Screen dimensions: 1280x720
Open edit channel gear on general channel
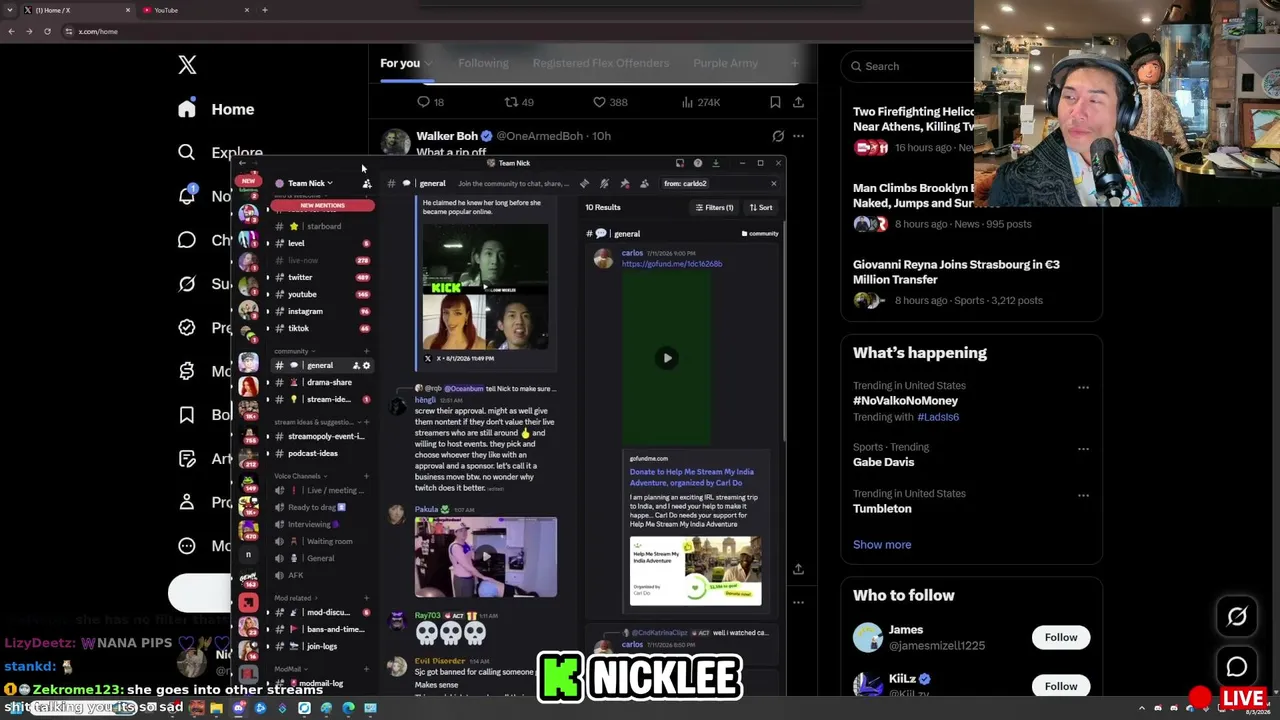366,366
